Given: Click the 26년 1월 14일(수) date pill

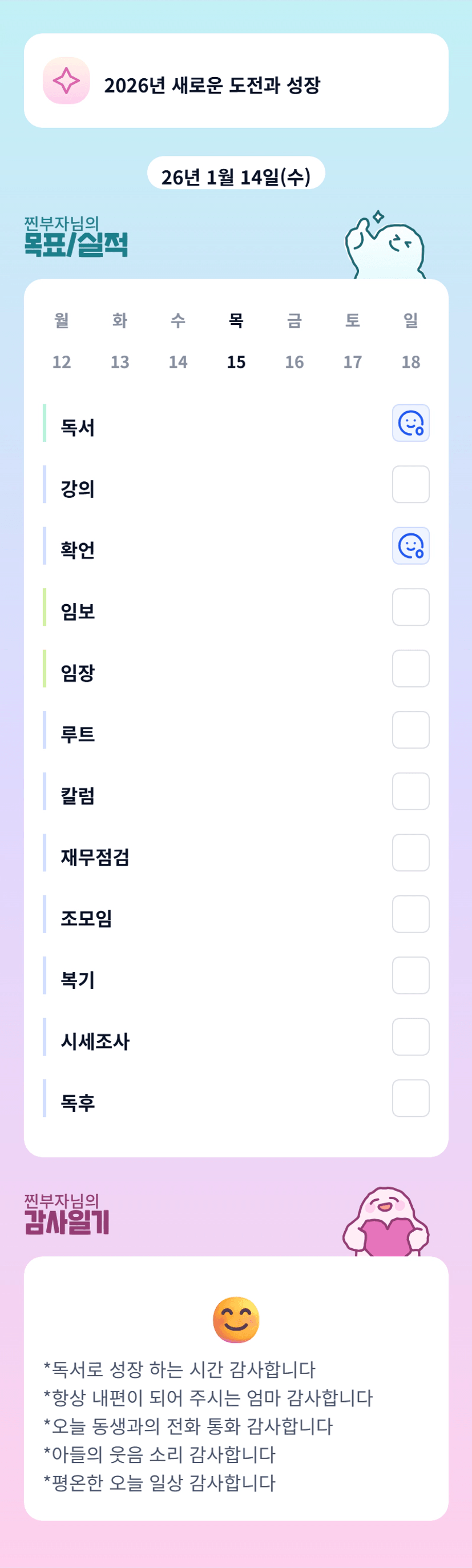Looking at the screenshot, I should click(x=236, y=176).
